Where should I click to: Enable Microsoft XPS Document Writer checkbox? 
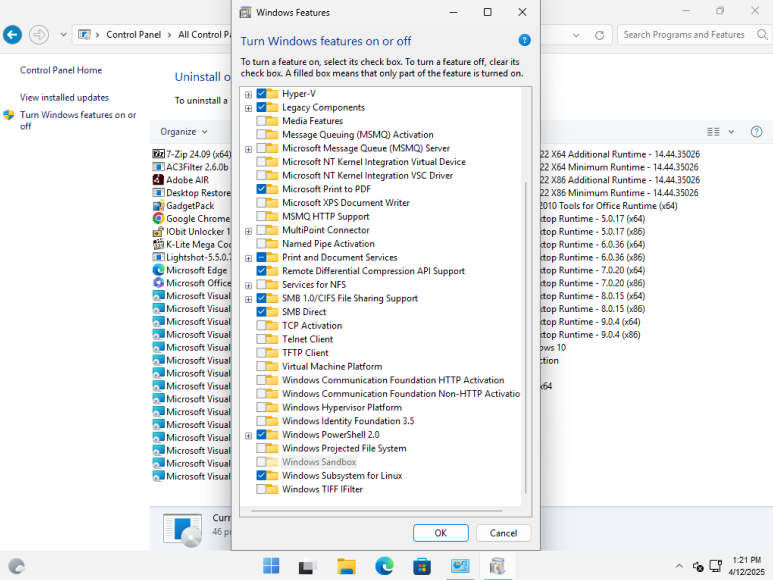pos(261,203)
